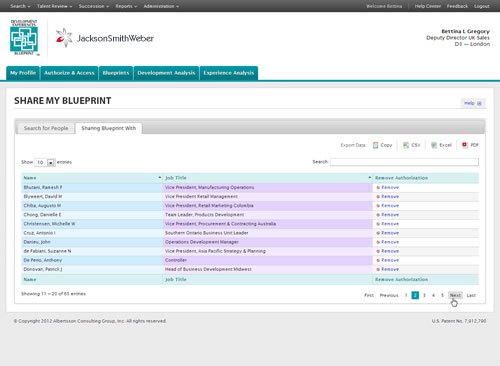Screen dimensions: 500x366
Task: Remove authorization for Bhutani, Ramesh F
Action: point(388,187)
